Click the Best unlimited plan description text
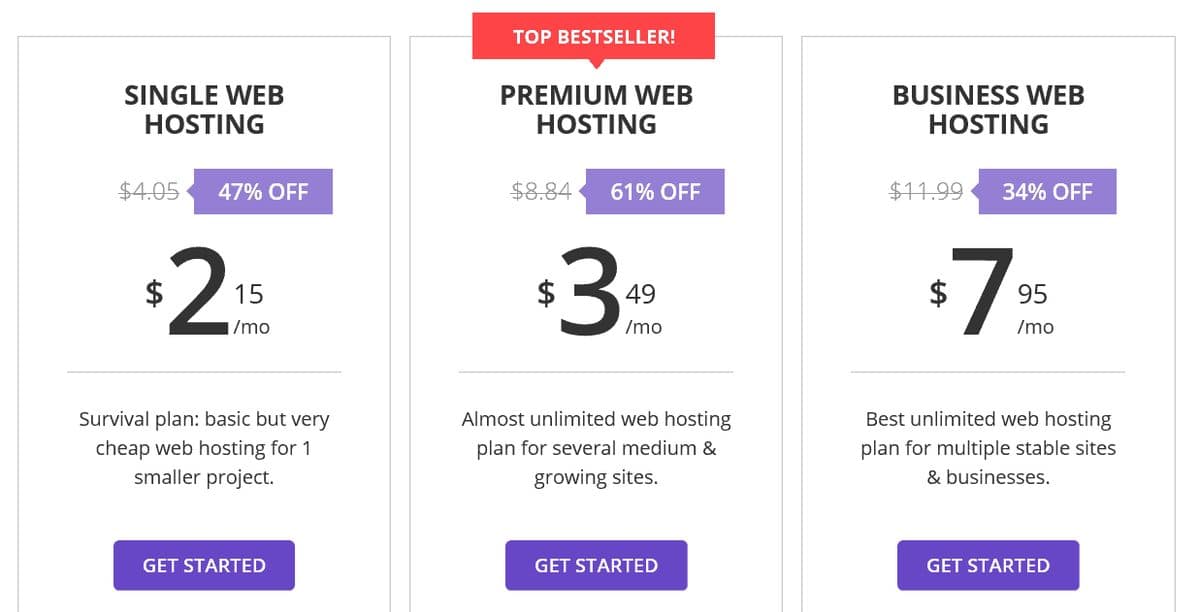This screenshot has width=1200, height=612. tap(988, 448)
